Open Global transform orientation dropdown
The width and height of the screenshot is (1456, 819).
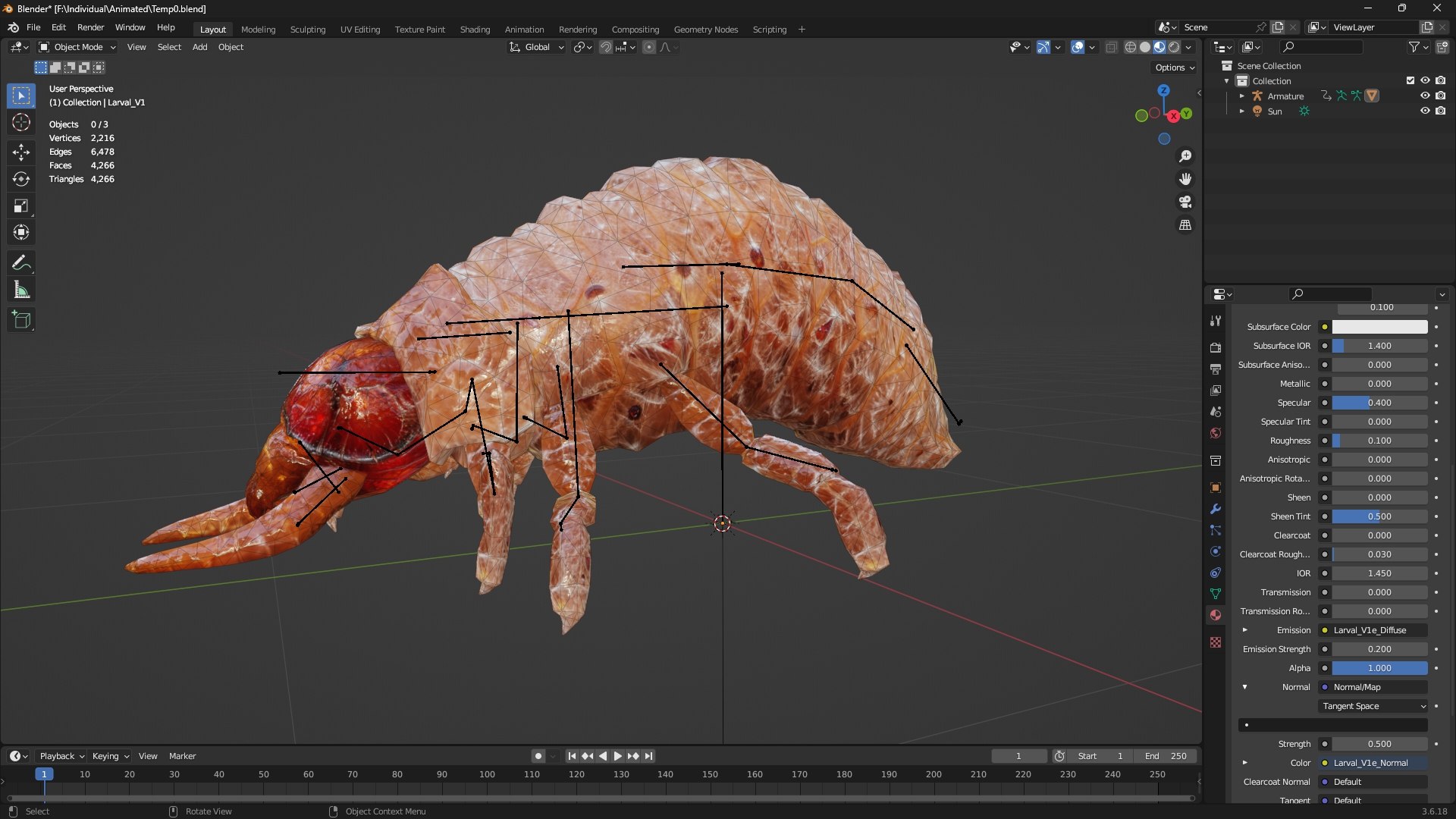[x=536, y=47]
